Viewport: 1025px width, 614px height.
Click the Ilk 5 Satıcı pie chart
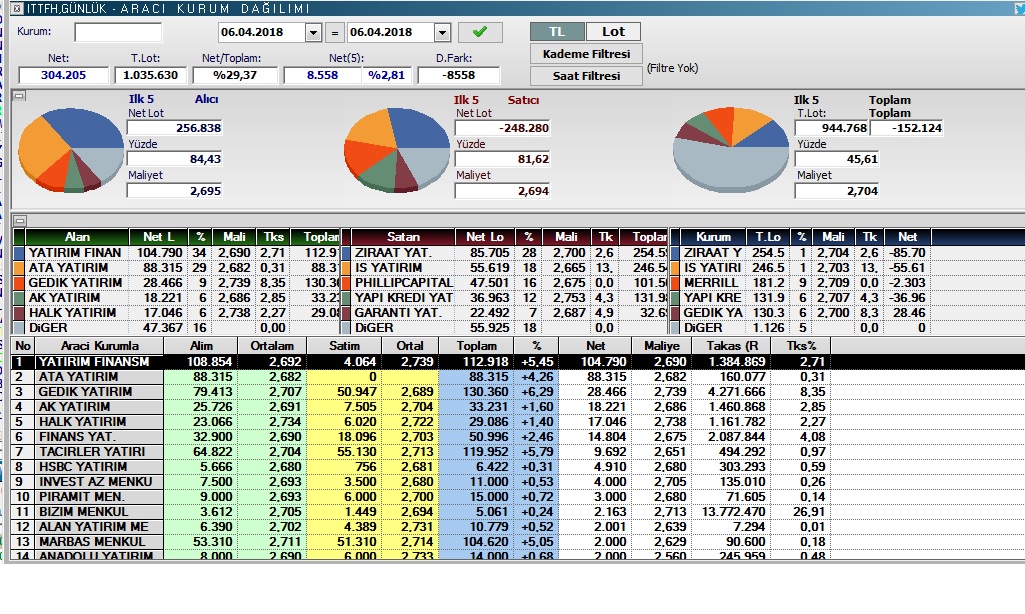coord(397,150)
